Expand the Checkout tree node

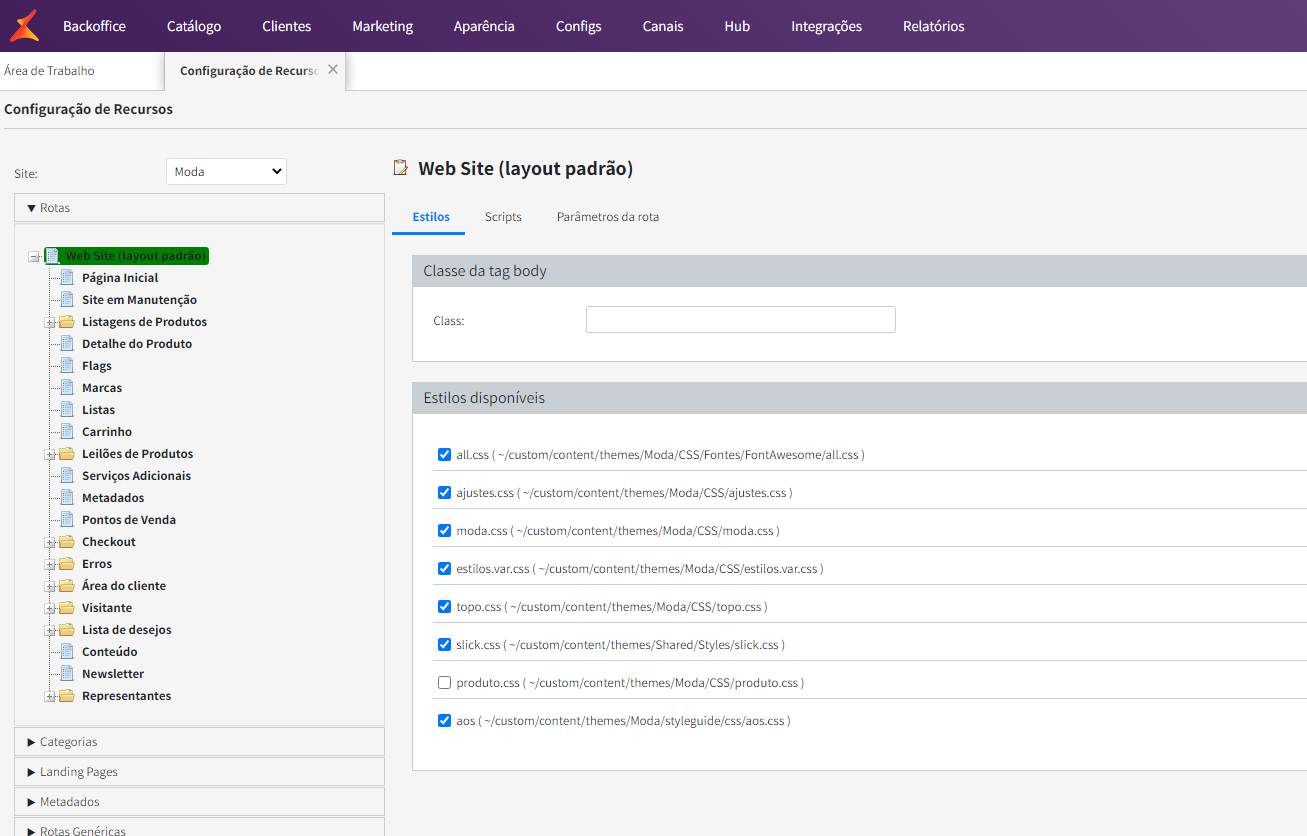pos(50,543)
